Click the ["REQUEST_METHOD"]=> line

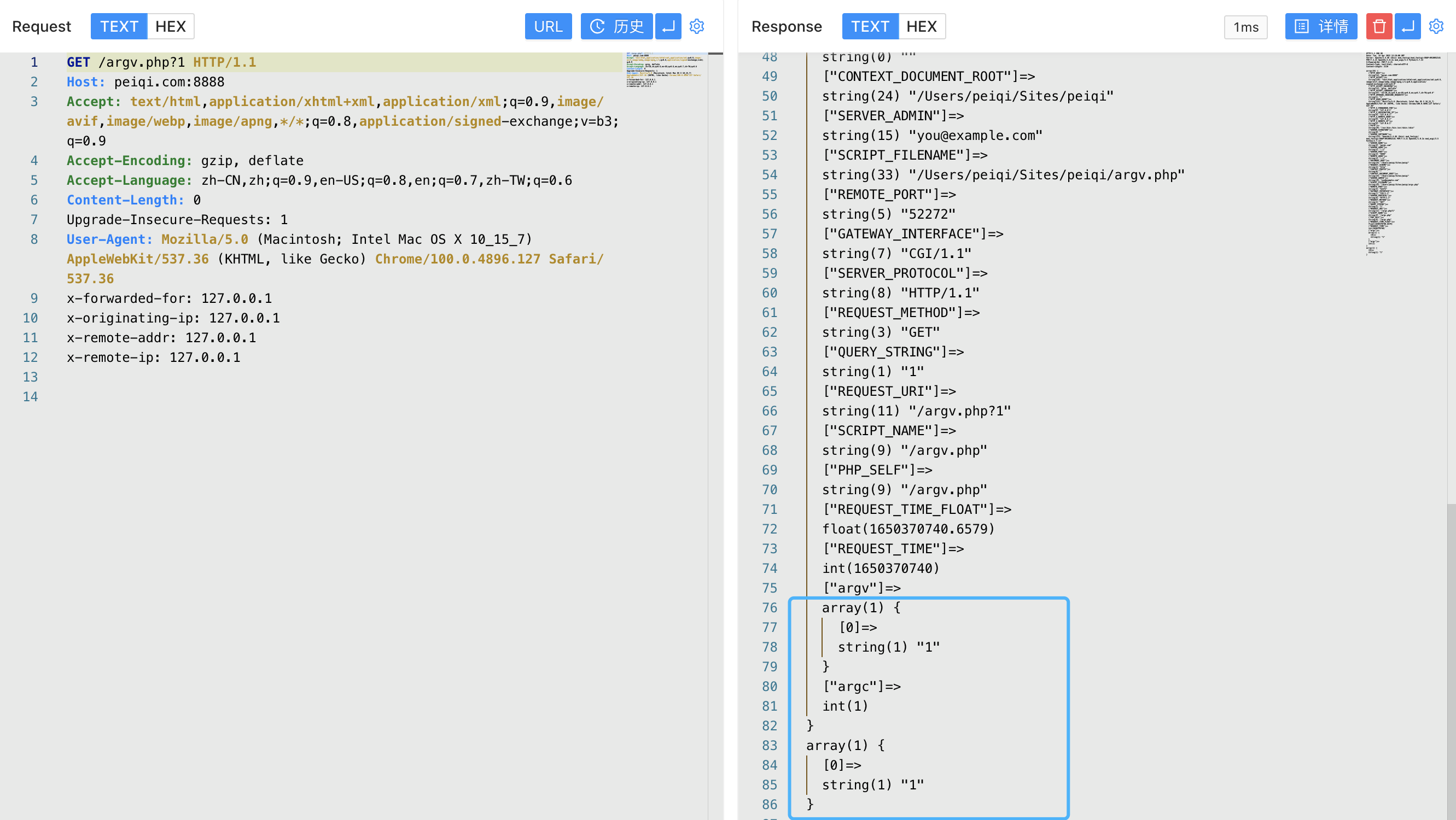(x=901, y=313)
